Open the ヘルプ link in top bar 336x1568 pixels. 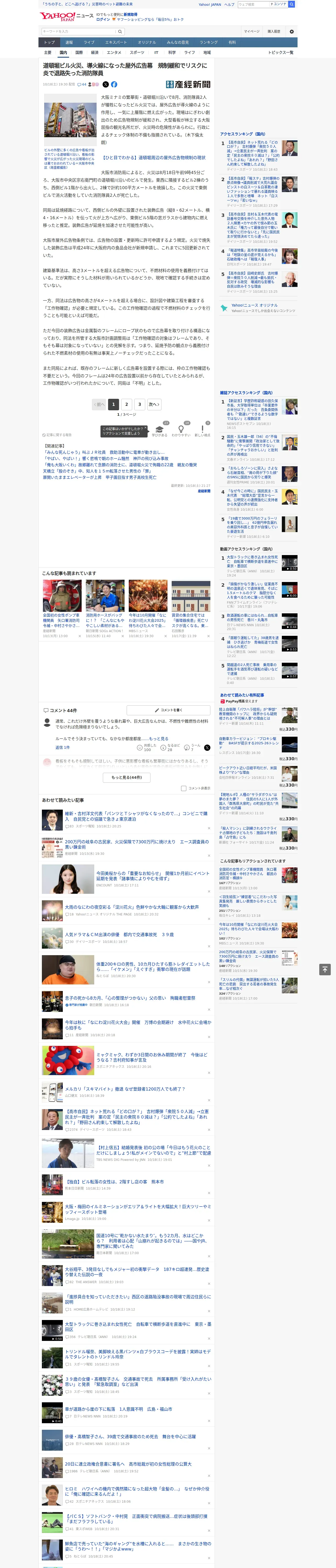pyautogui.click(x=229, y=4)
